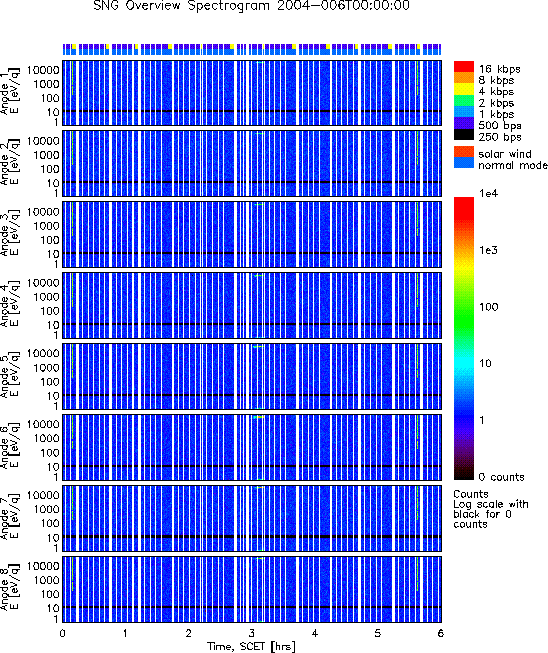The height and width of the screenshot is (653, 548).
Task: Click the Anode 1 spectrogram panel
Action: point(252,93)
